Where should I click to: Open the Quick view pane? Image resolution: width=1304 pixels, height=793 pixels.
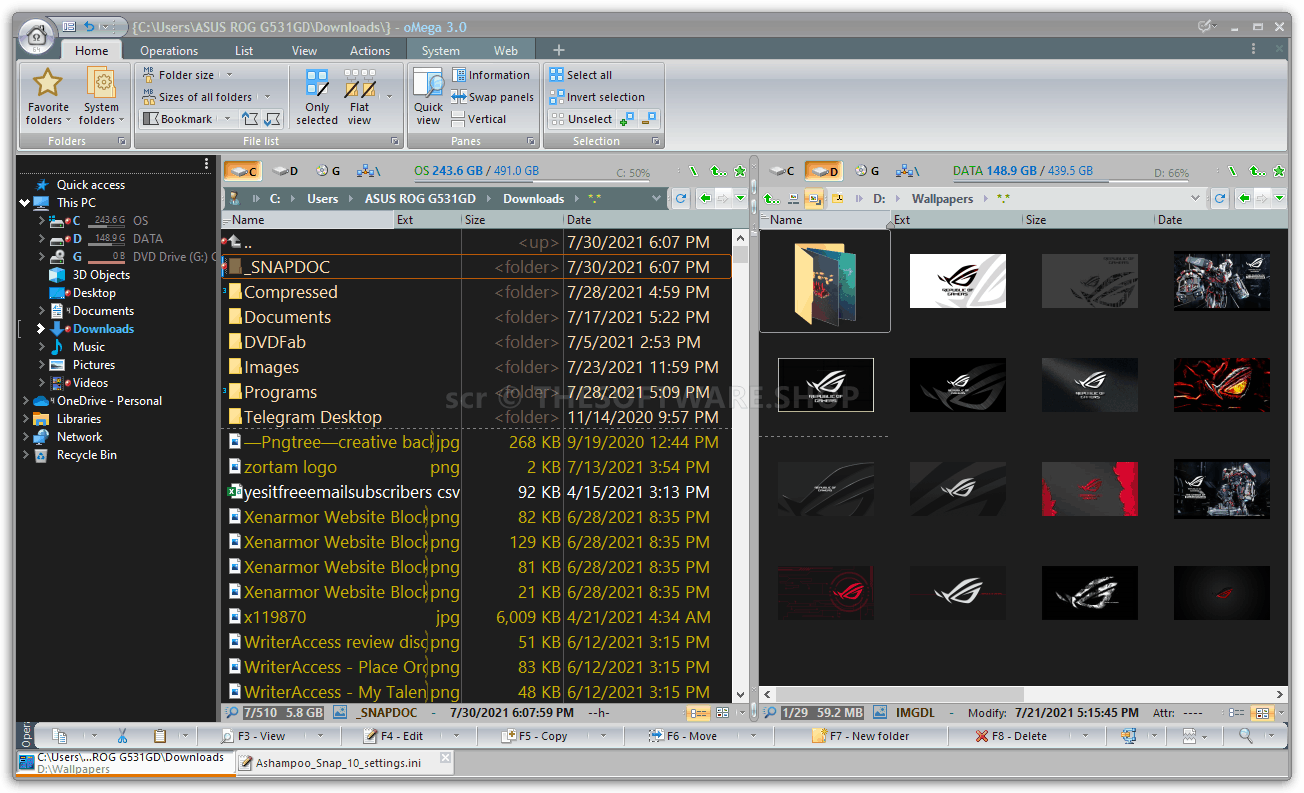point(428,97)
